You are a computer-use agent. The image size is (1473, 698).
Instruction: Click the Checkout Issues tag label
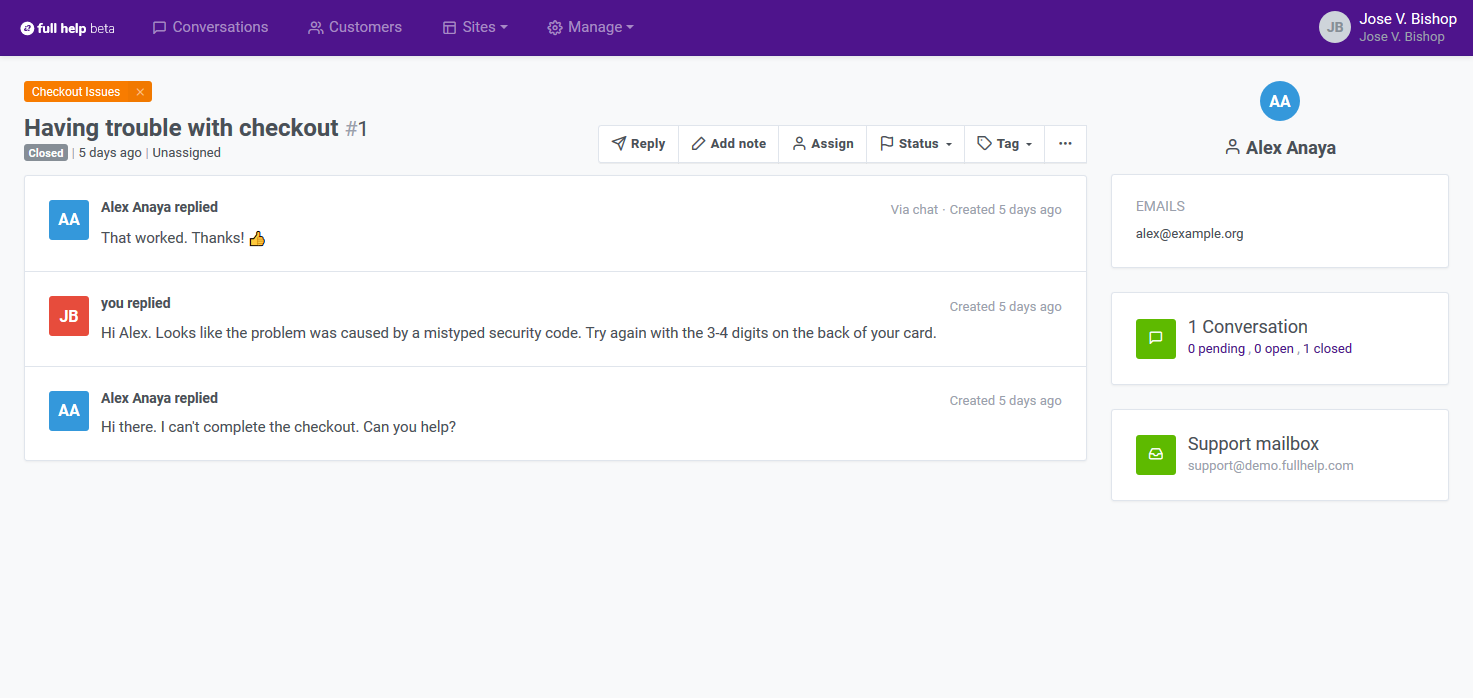[x=76, y=92]
